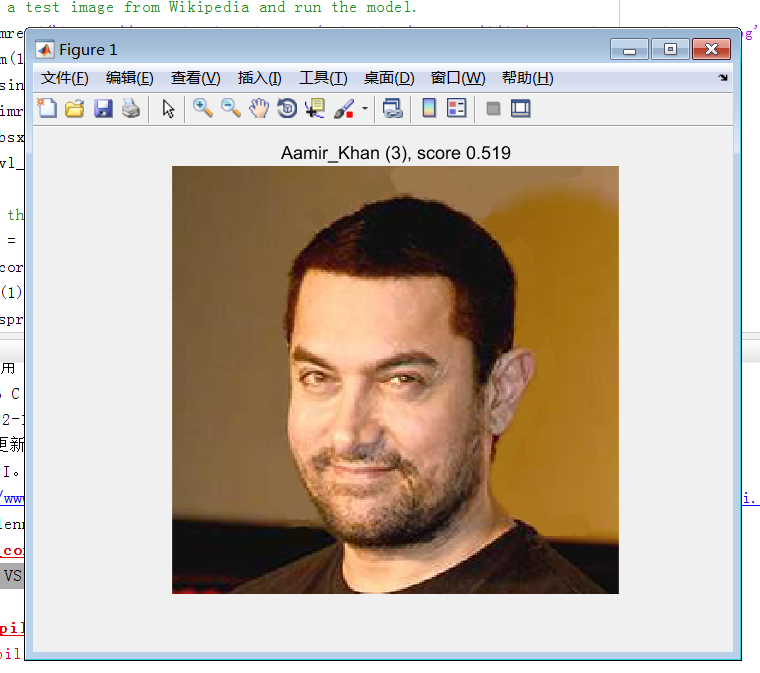
Task: Print the figure using printer icon
Action: point(131,108)
